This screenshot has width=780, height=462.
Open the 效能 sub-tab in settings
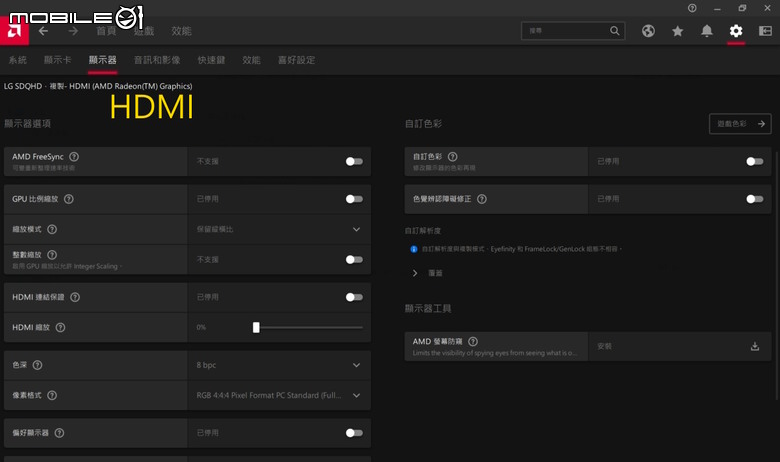pyautogui.click(x=251, y=60)
